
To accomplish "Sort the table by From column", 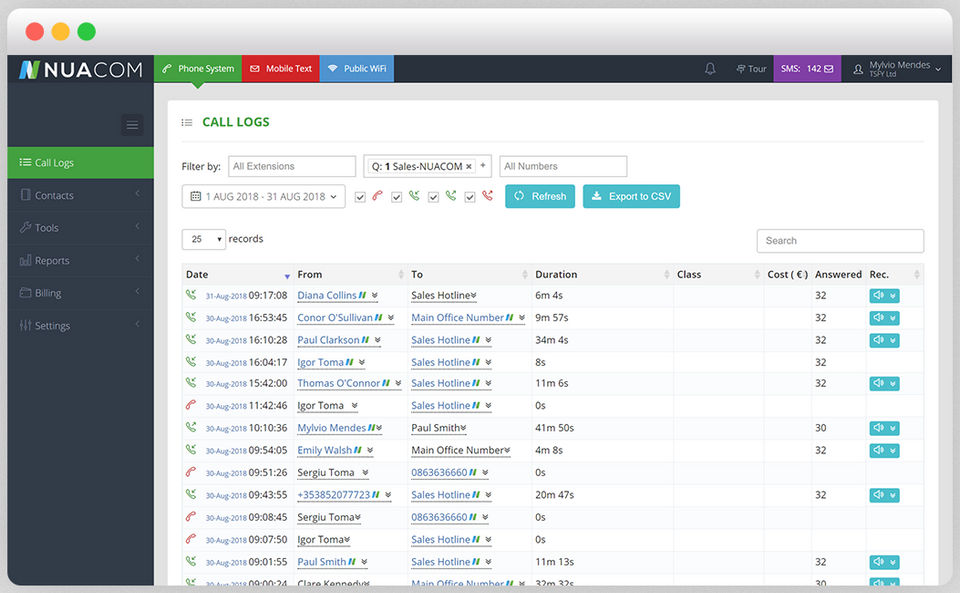I will click(351, 275).
